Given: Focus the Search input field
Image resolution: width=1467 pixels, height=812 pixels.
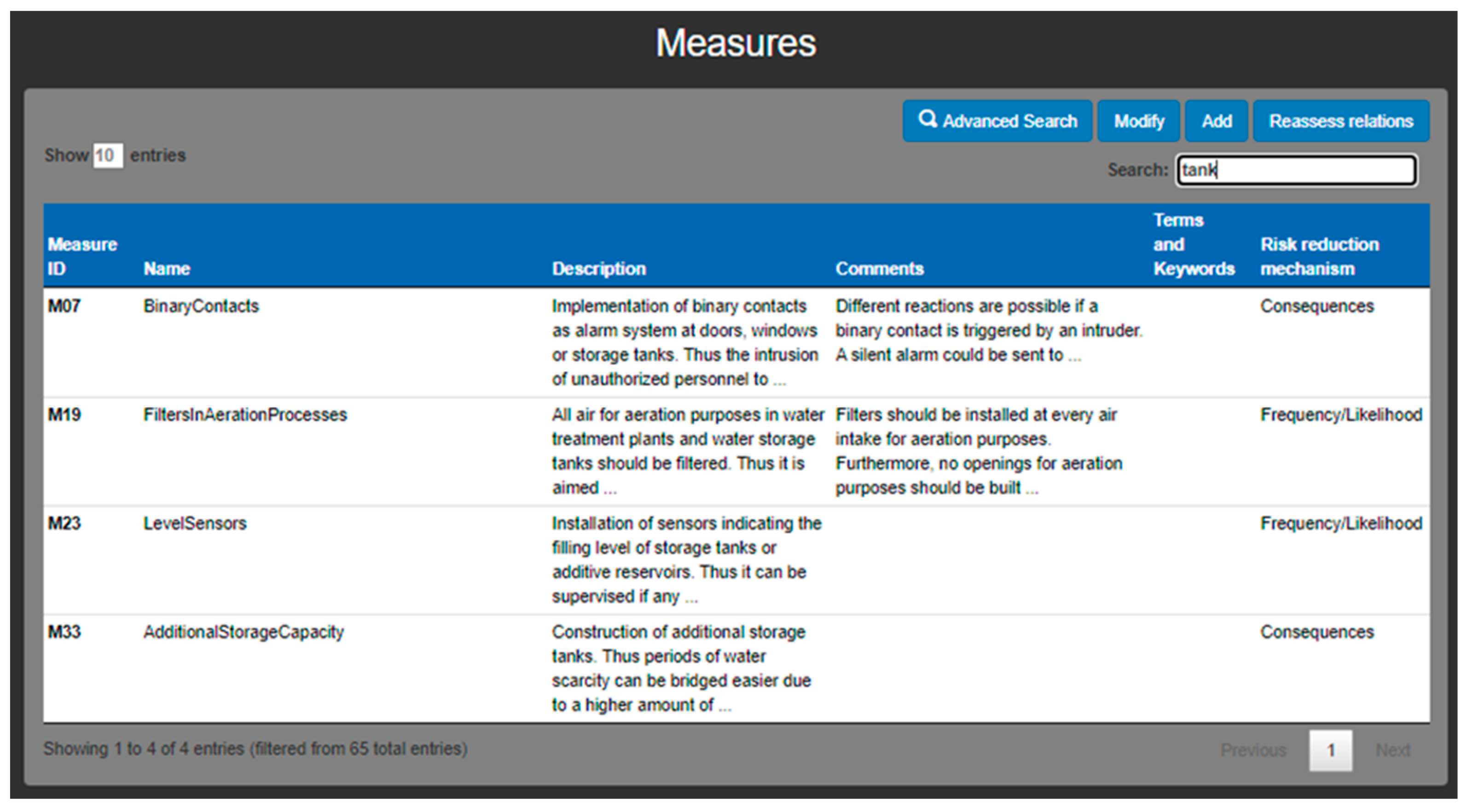Looking at the screenshot, I should coord(1297,170).
